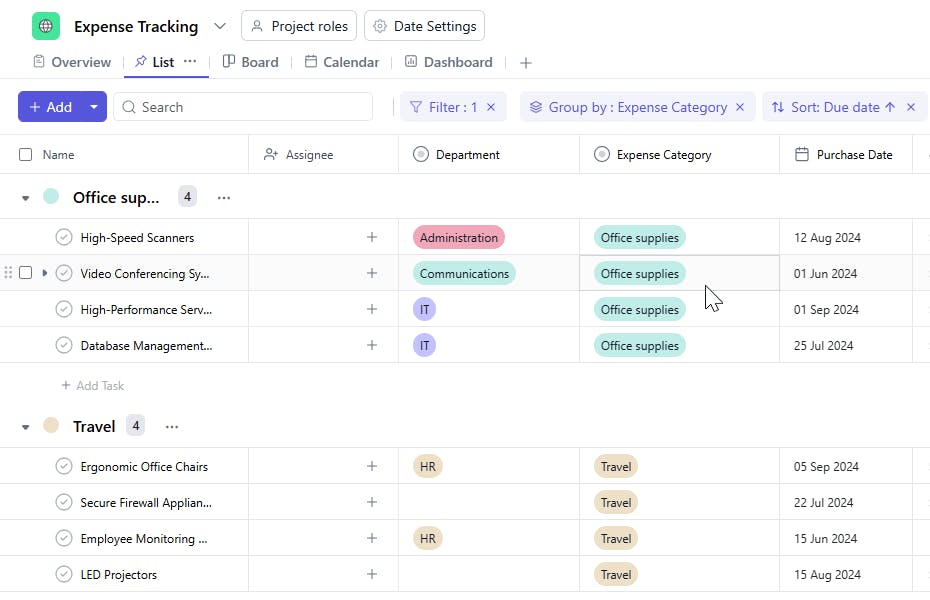The width and height of the screenshot is (930, 600).
Task: Mark LED Projectors task as complete
Action: 64,575
